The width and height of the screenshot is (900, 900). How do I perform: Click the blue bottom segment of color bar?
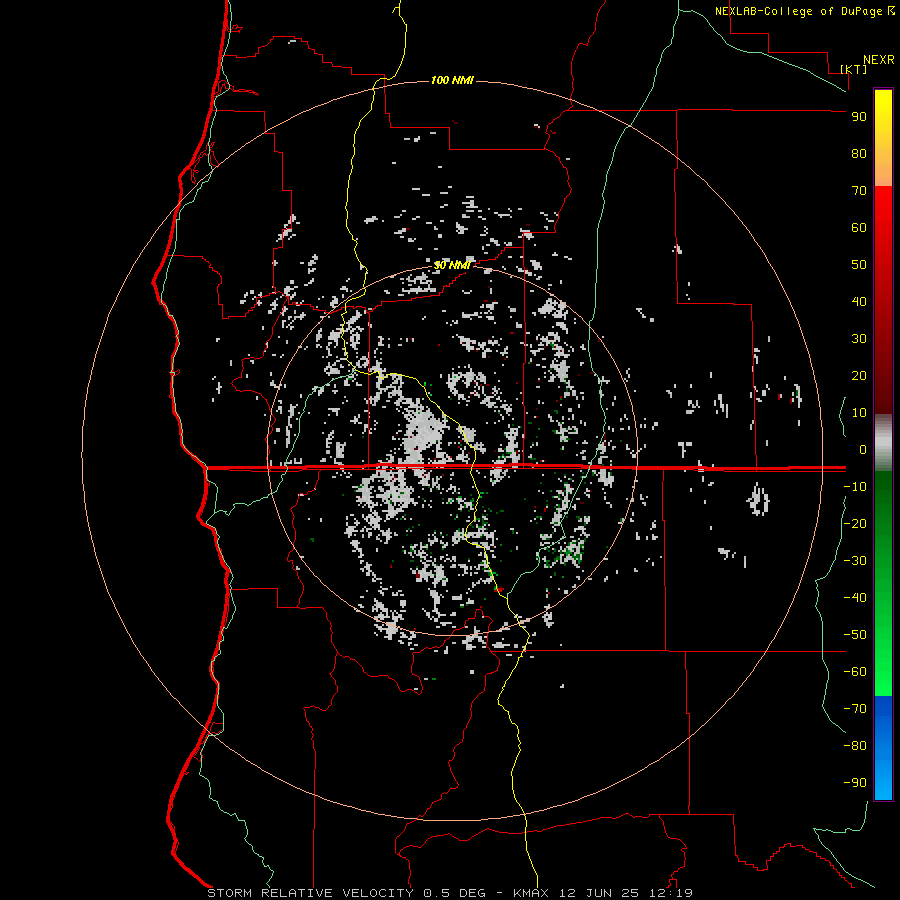(883, 748)
